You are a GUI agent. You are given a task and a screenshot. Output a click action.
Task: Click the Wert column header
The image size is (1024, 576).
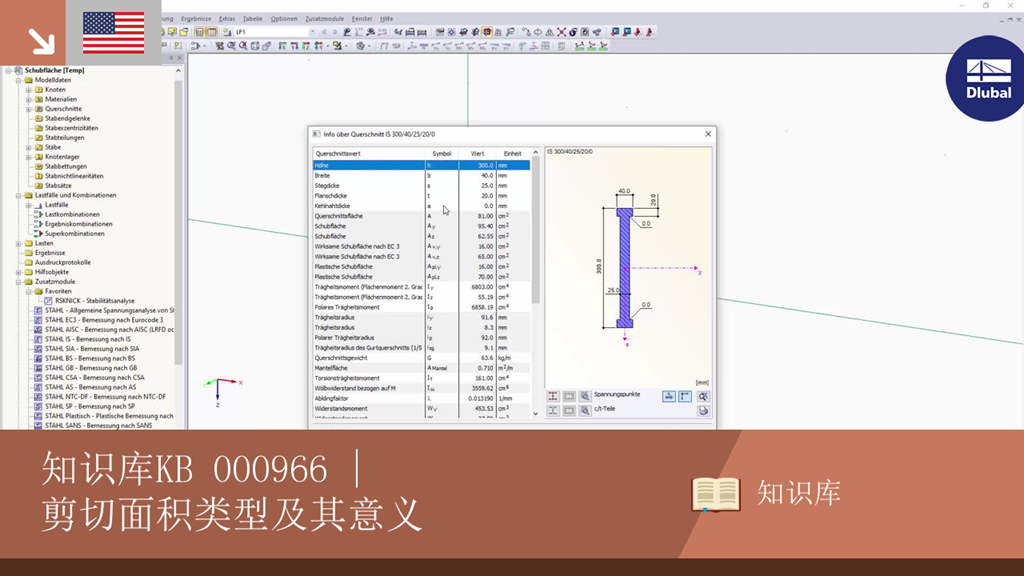[477, 153]
